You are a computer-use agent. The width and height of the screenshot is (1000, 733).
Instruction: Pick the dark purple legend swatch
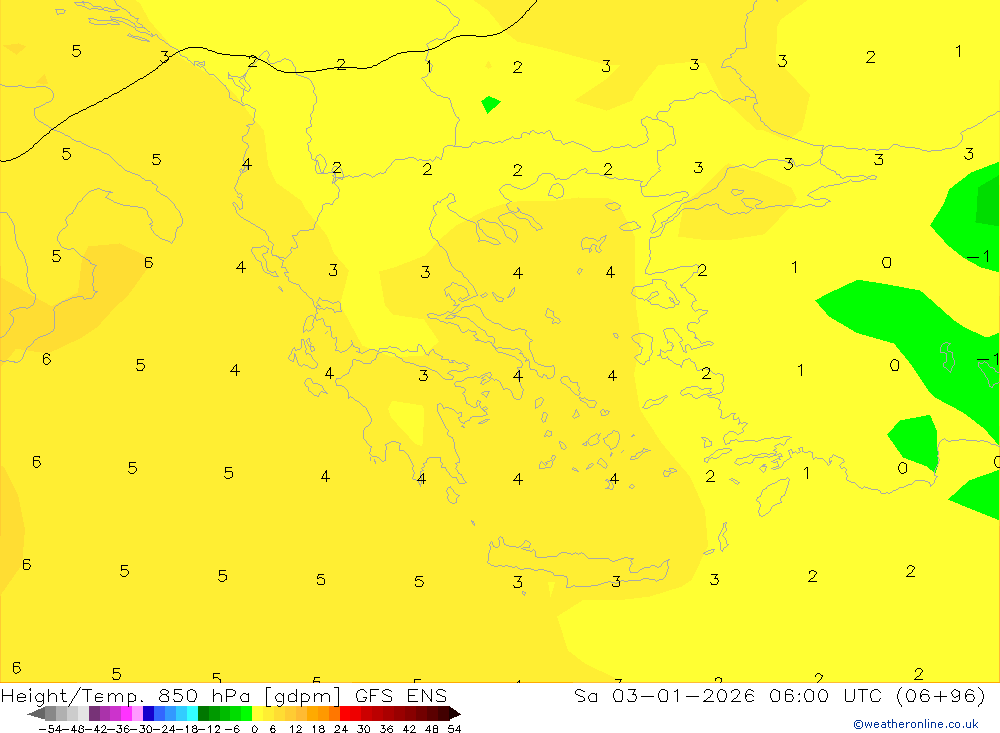[x=94, y=714]
